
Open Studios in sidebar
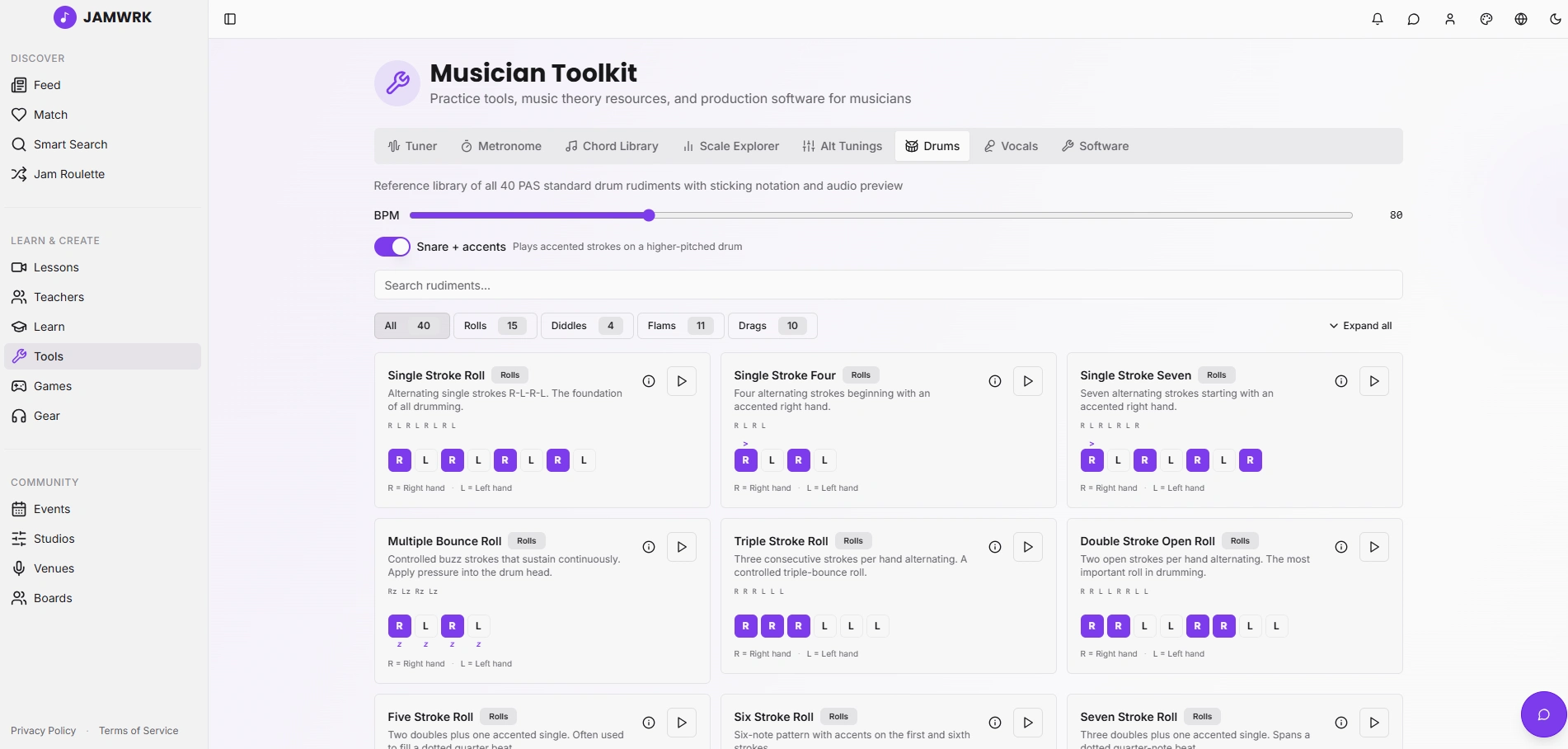103,539
